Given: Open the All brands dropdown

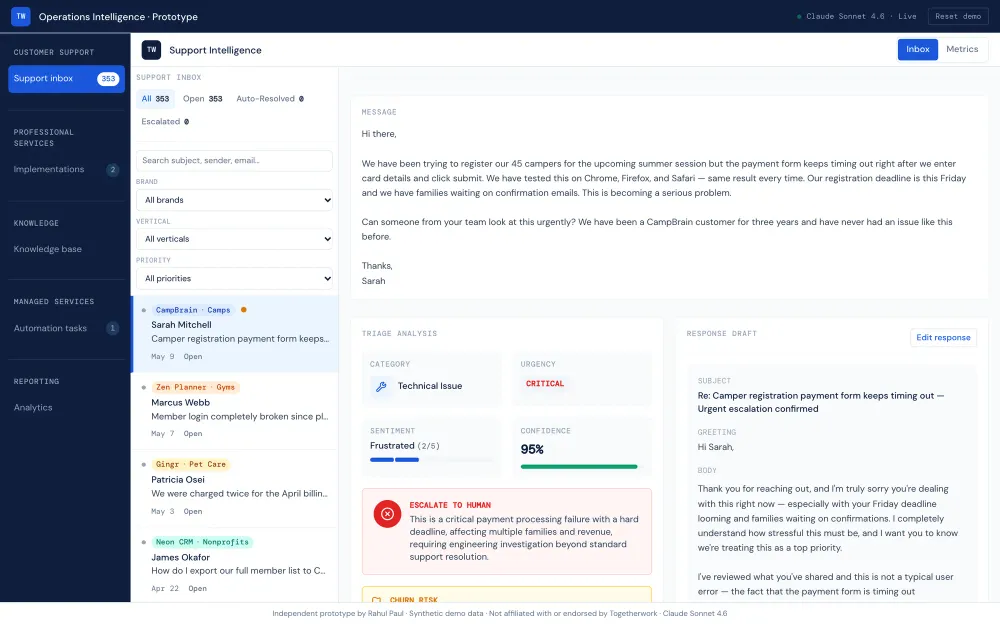Looking at the screenshot, I should click(x=234, y=200).
